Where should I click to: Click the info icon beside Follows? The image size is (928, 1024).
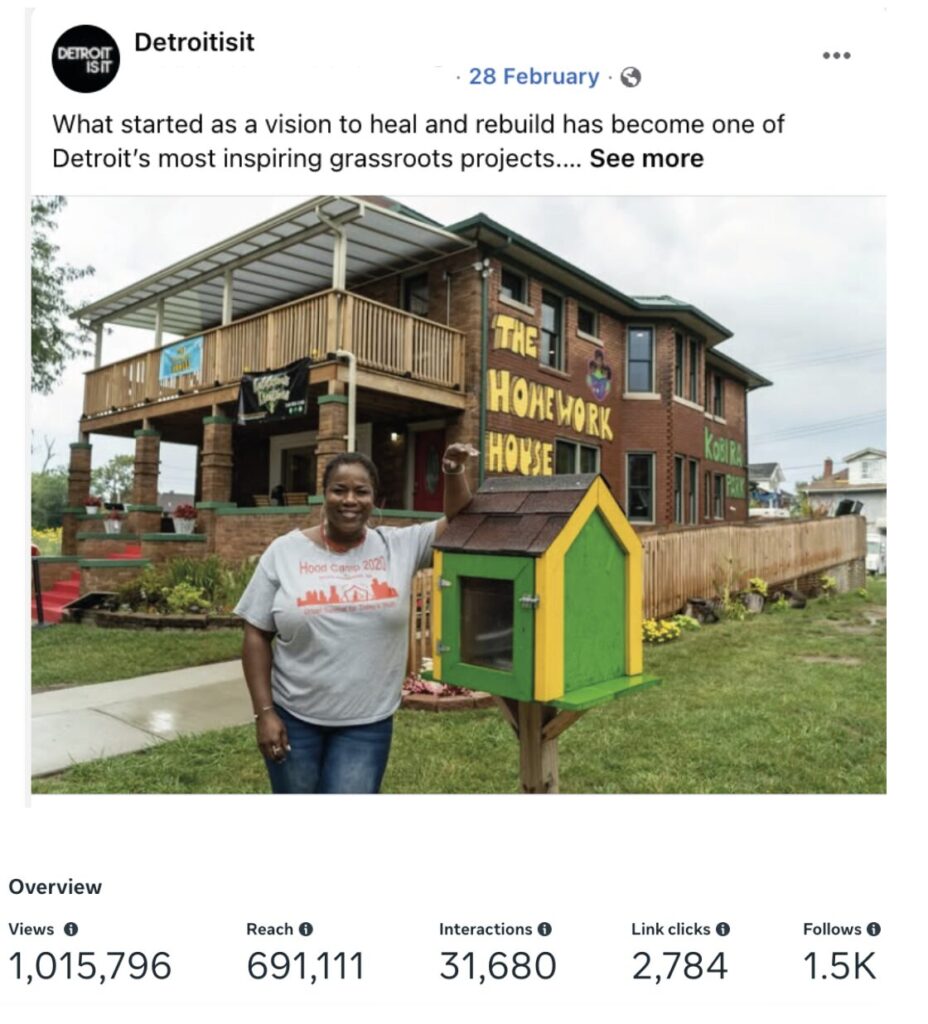[x=873, y=929]
